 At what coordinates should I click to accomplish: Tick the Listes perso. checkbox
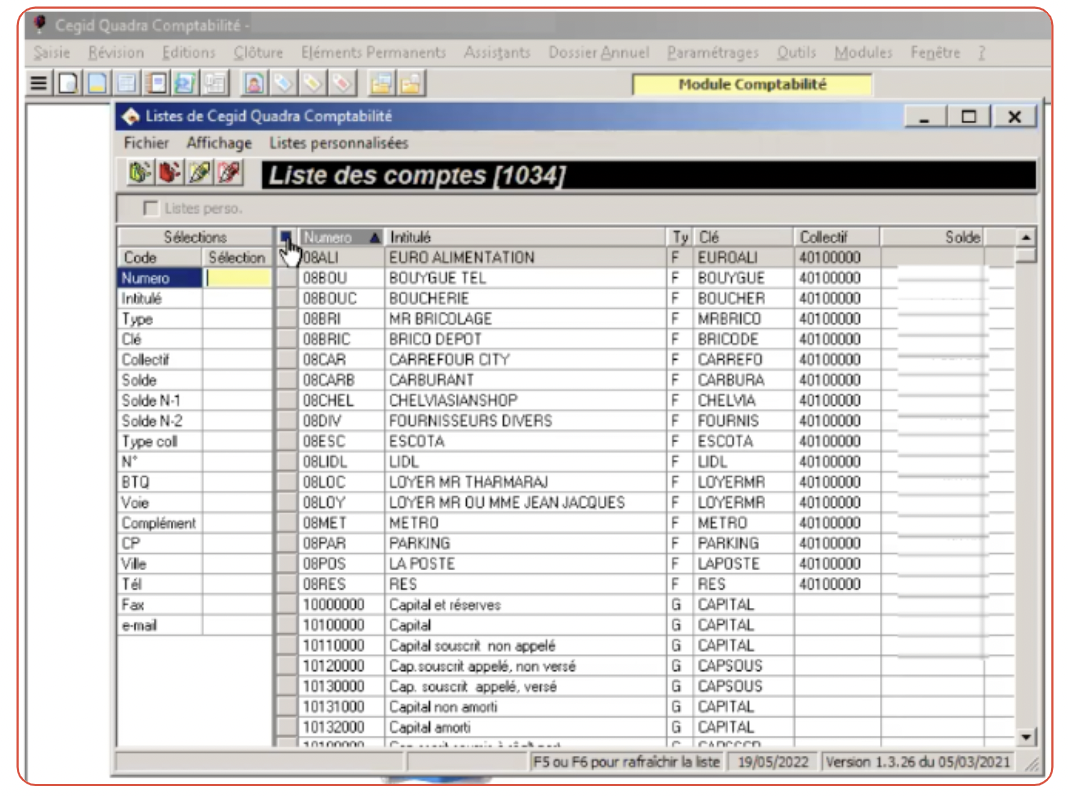pyautogui.click(x=151, y=208)
